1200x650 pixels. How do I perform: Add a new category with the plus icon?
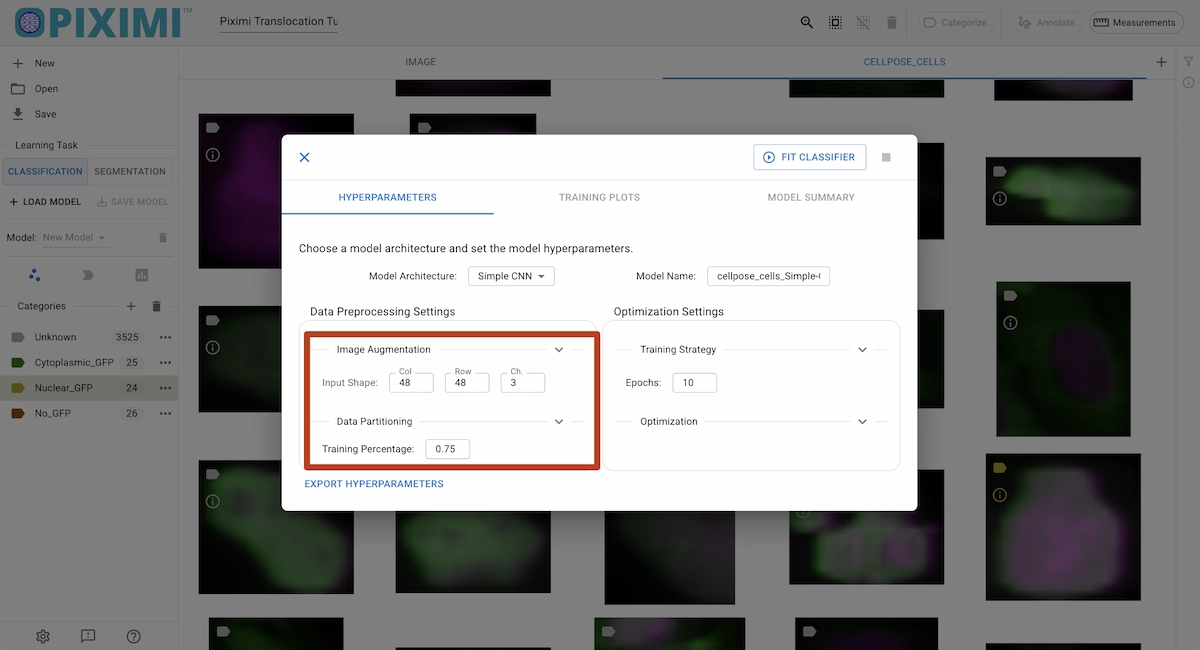pos(130,306)
